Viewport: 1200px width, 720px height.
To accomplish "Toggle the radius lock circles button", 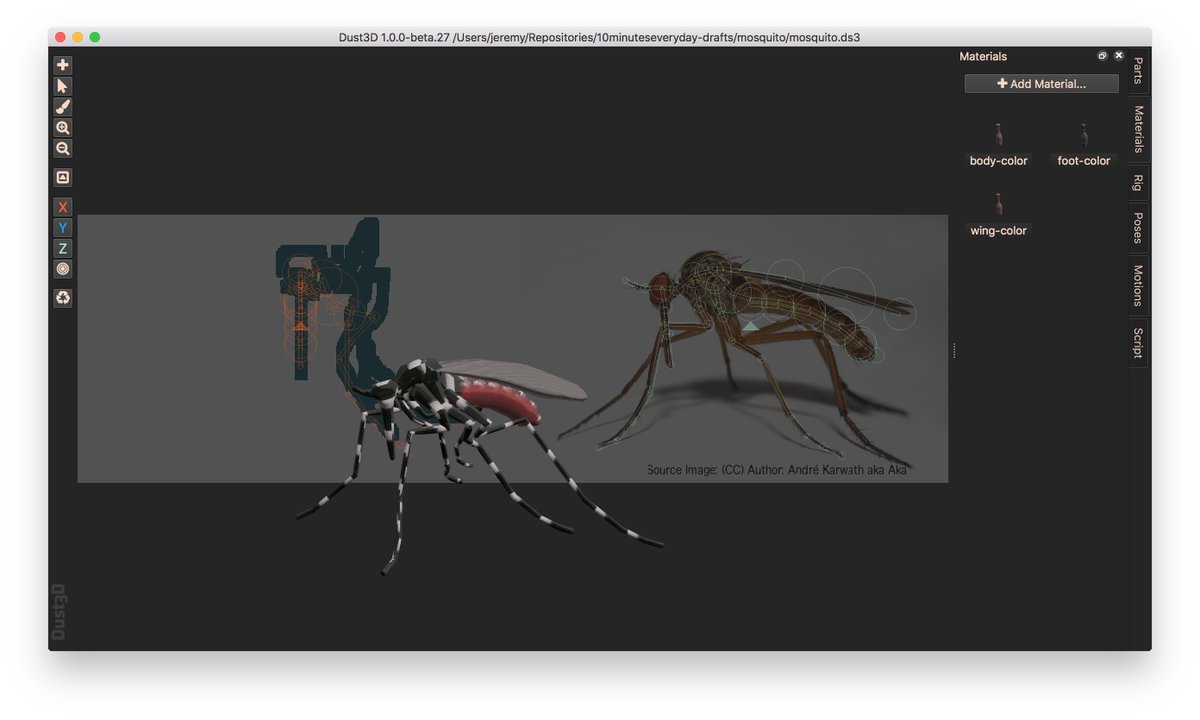I will (x=63, y=270).
